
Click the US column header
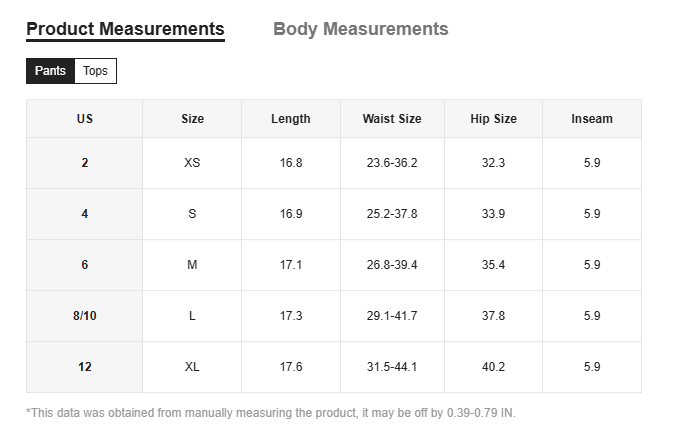pos(84,119)
